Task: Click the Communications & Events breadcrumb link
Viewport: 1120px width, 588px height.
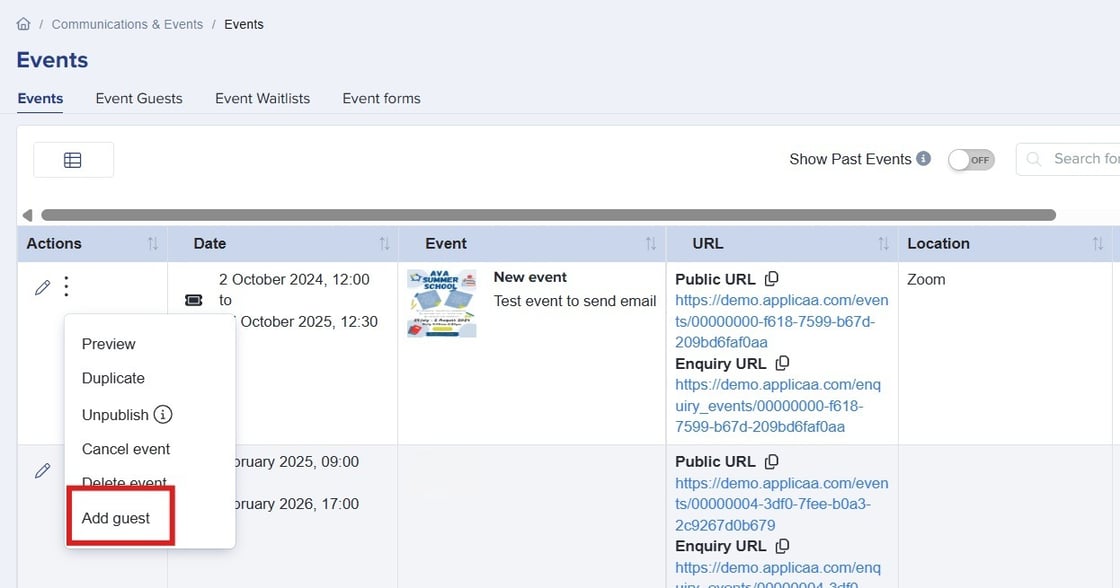Action: pyautogui.click(x=127, y=23)
